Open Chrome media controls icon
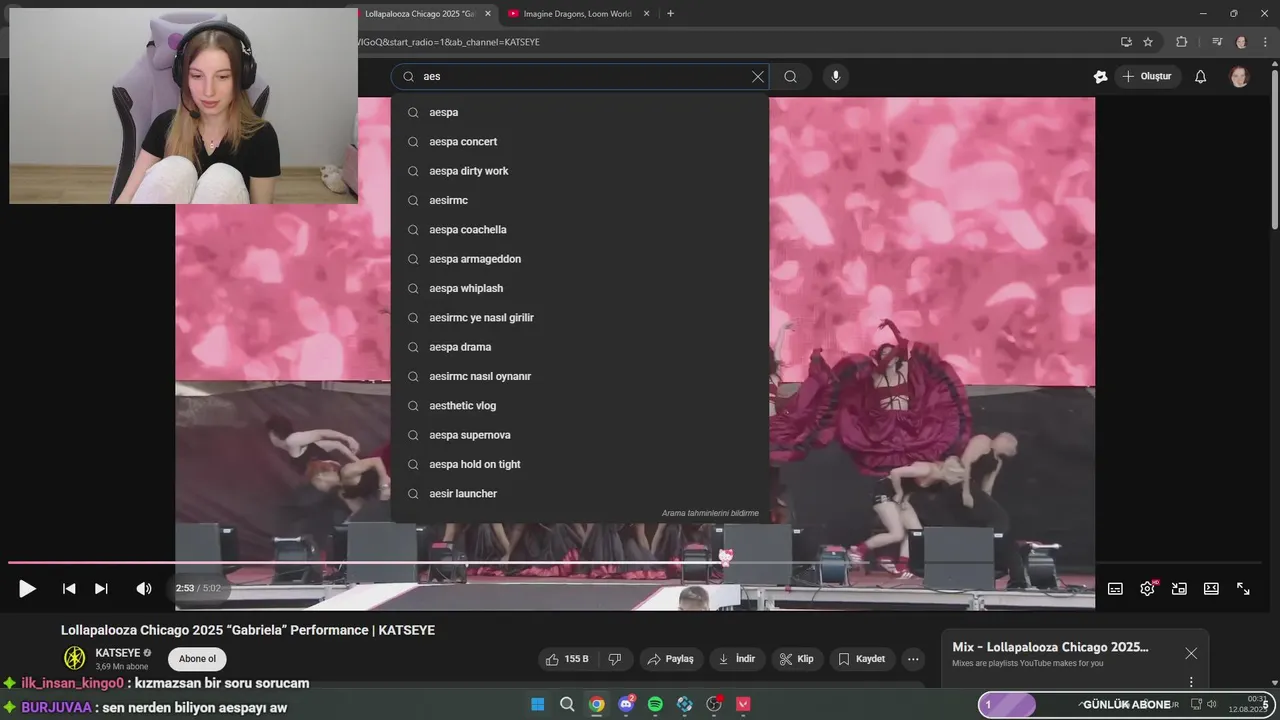The height and width of the screenshot is (720, 1280). pos(1217,42)
